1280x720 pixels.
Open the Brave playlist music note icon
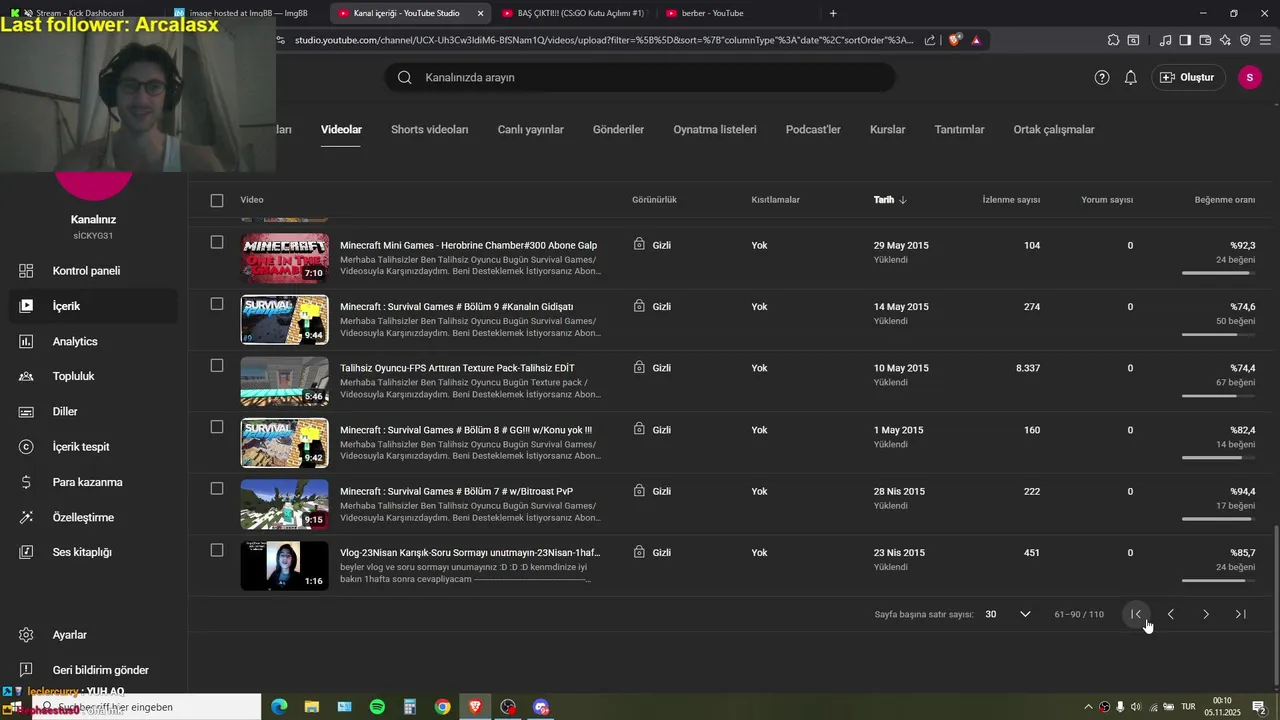(x=1165, y=40)
